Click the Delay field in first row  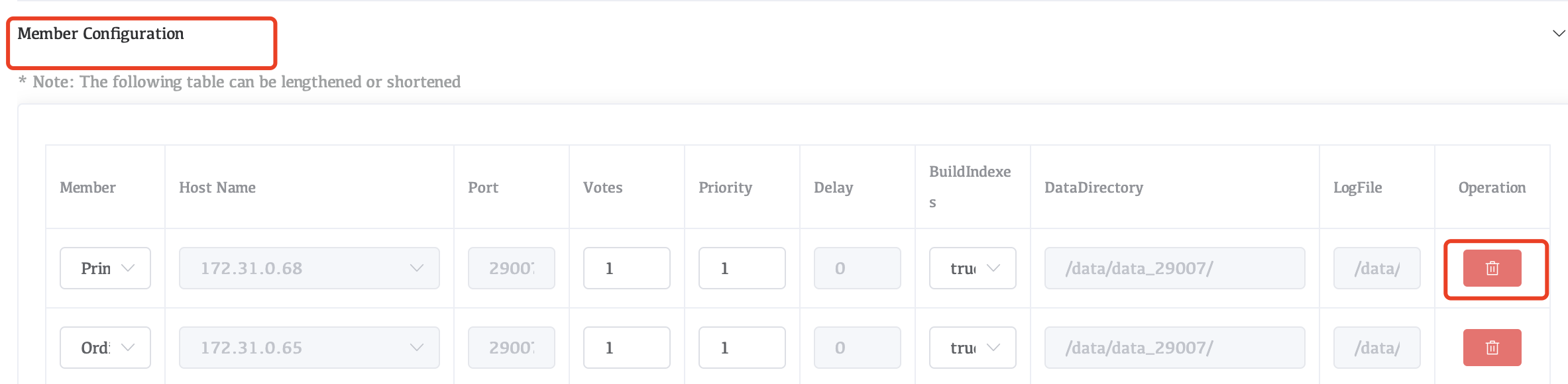coord(857,268)
